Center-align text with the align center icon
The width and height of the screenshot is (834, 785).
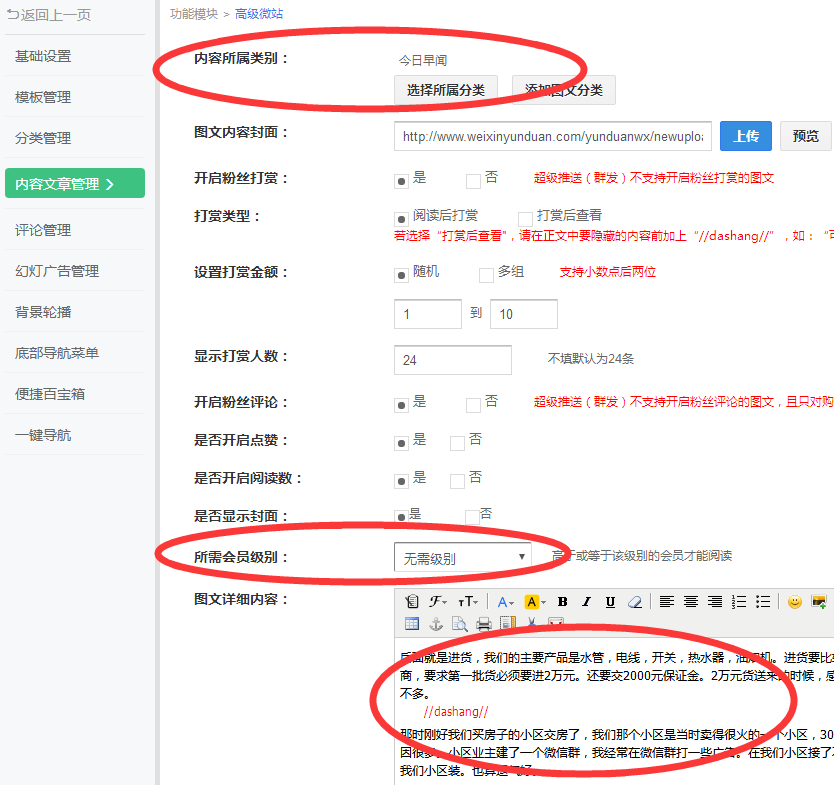pyautogui.click(x=691, y=602)
